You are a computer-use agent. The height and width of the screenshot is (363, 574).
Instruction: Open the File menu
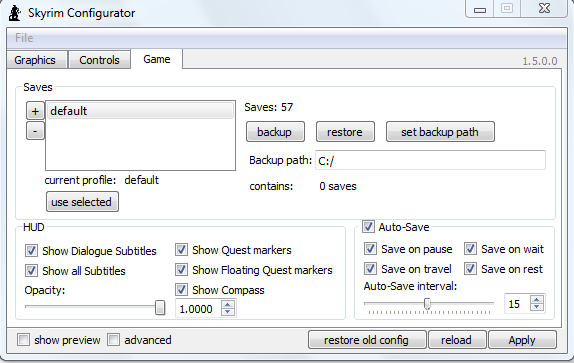[24, 38]
